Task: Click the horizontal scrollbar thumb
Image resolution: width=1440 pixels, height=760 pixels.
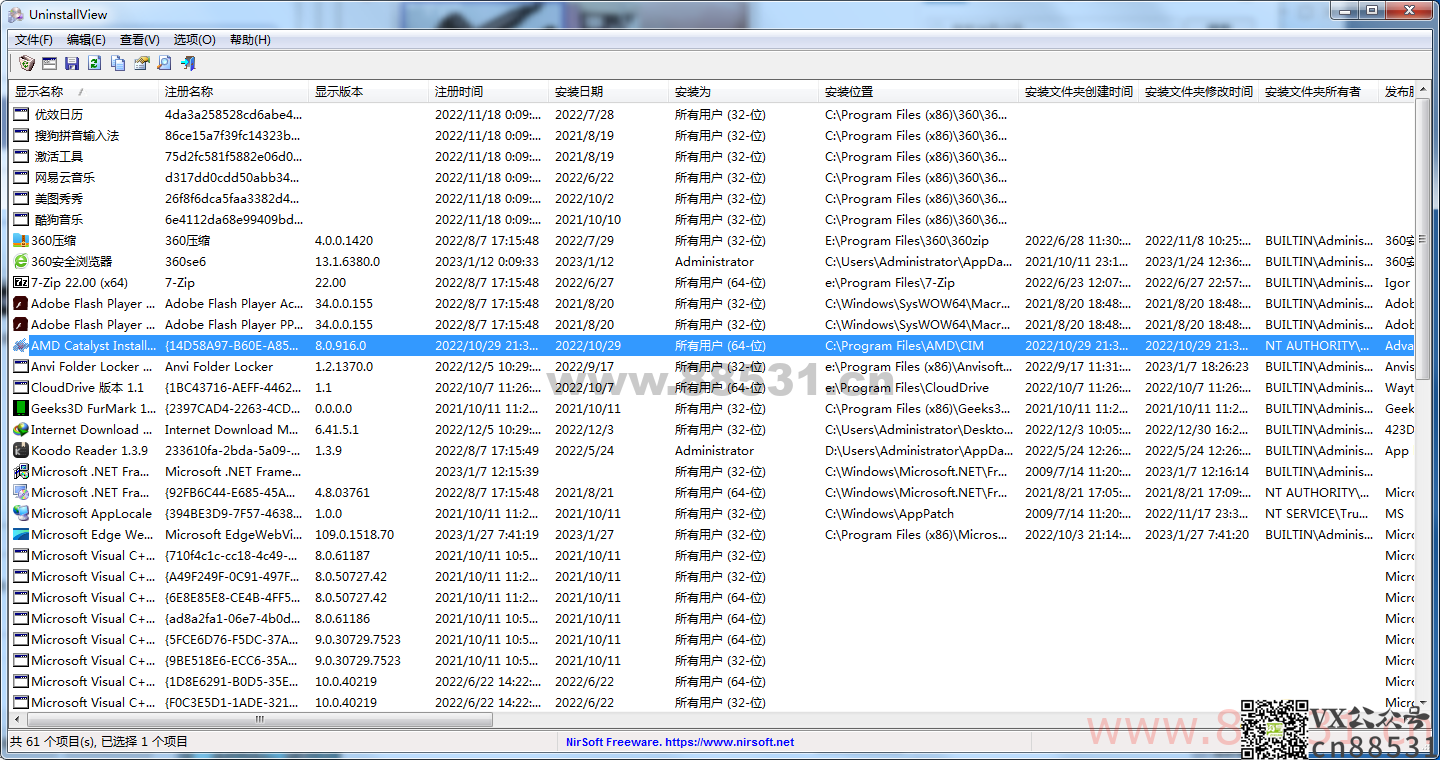Action: click(x=260, y=719)
